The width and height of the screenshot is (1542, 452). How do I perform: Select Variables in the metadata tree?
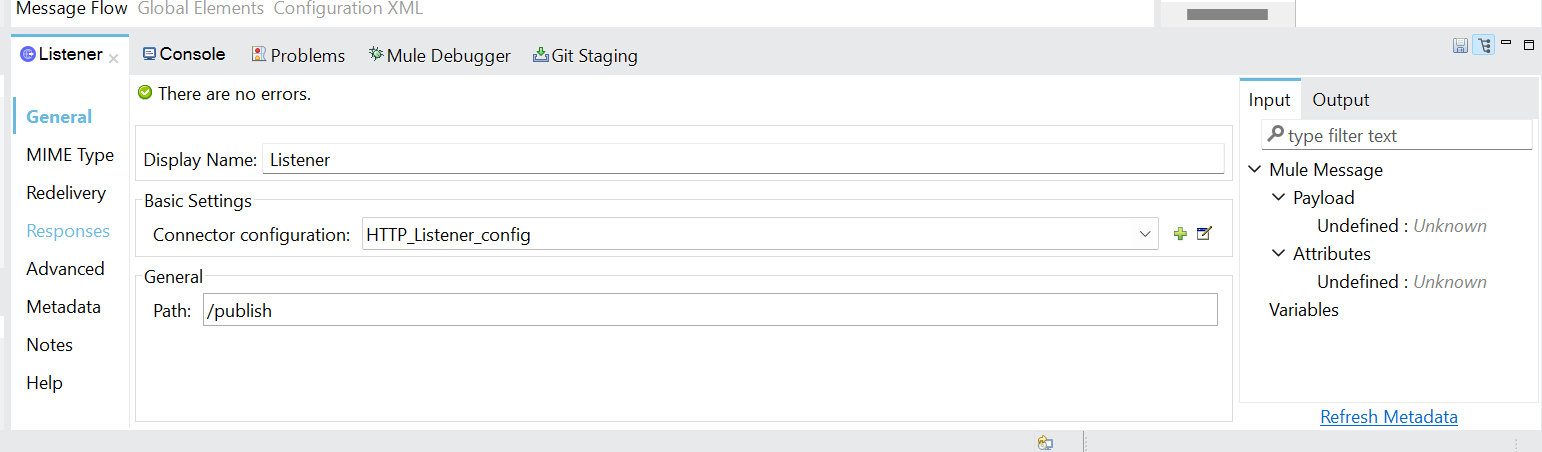[1303, 310]
